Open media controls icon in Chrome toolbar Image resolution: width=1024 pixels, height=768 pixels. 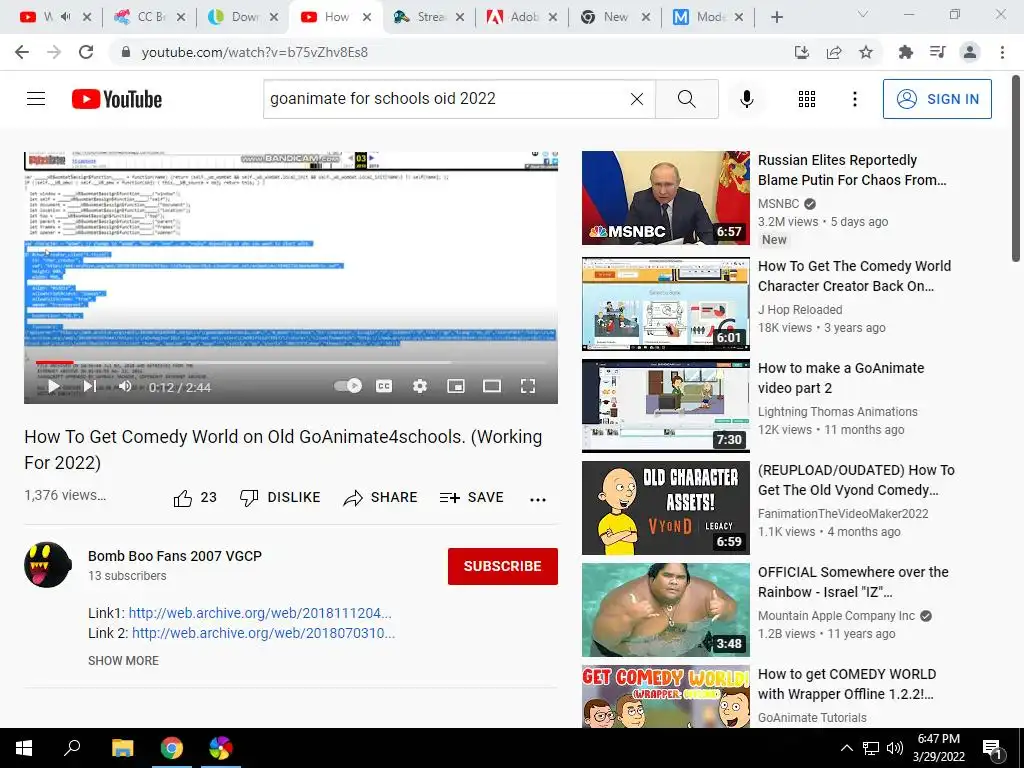(937, 52)
